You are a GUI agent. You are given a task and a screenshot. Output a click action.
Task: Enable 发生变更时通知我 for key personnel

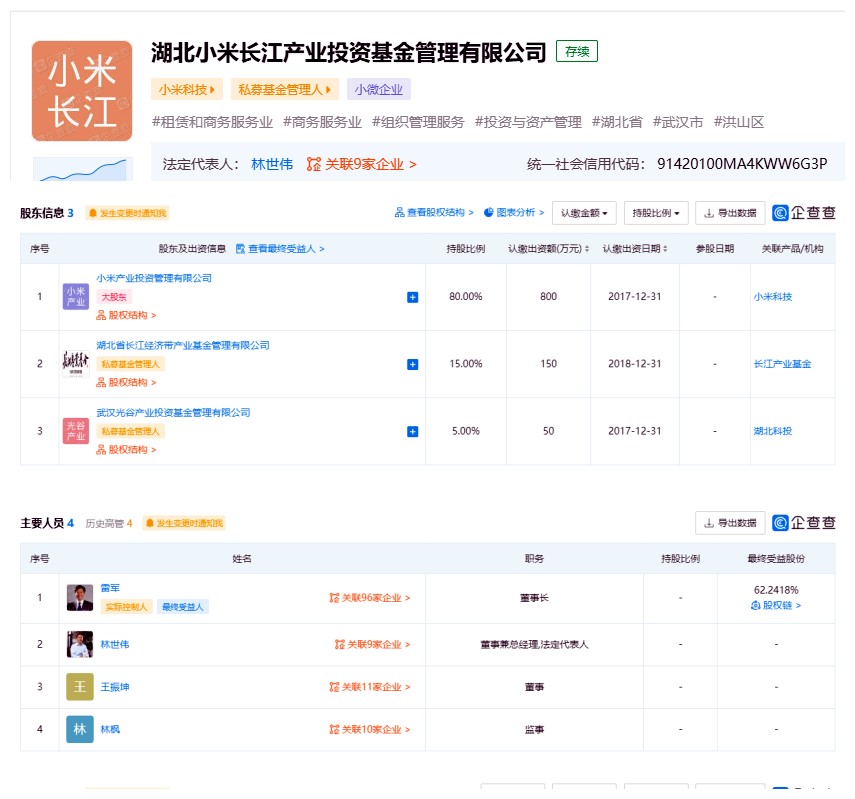[184, 523]
